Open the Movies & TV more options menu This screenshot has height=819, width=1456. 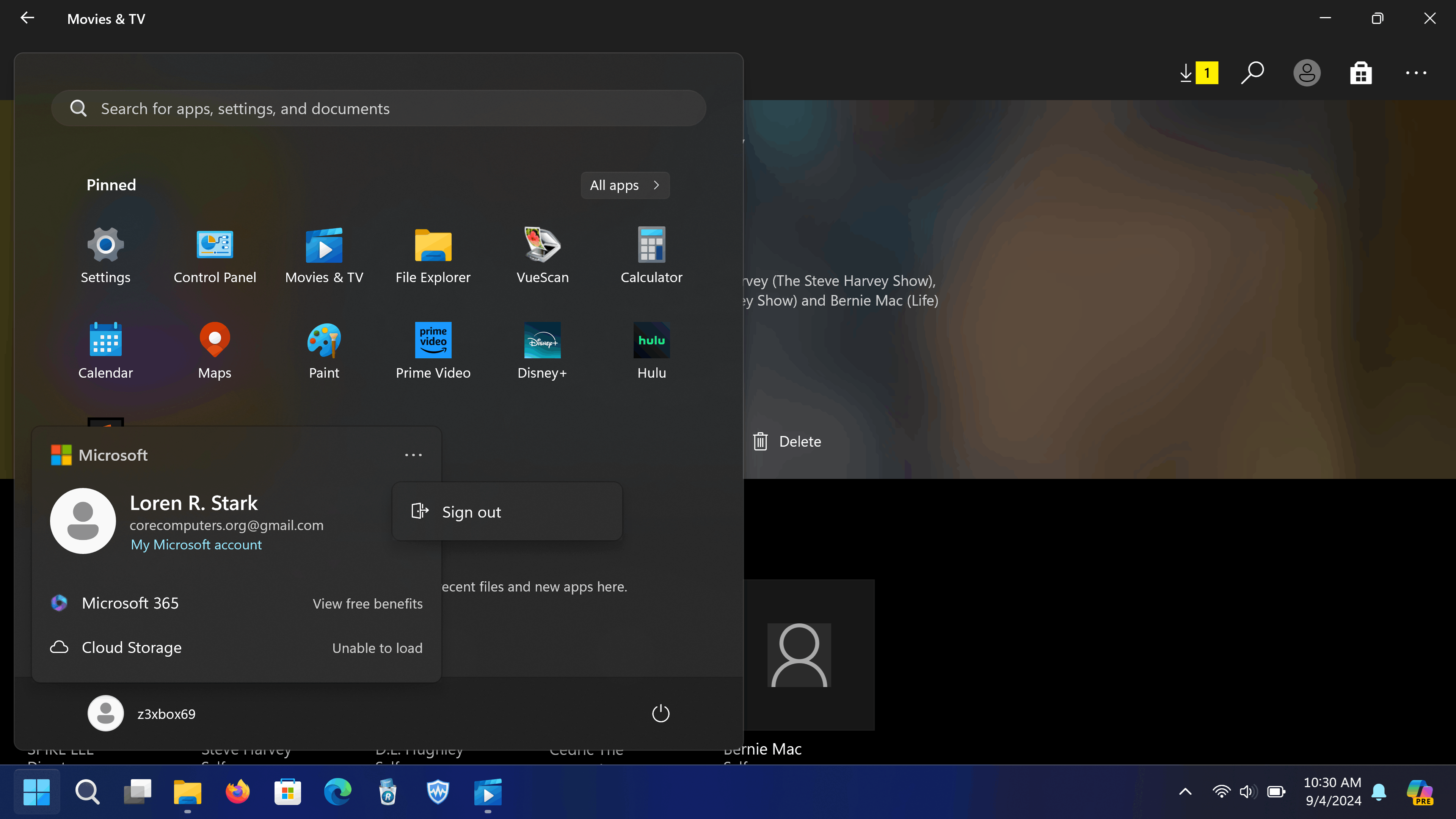click(x=1416, y=73)
